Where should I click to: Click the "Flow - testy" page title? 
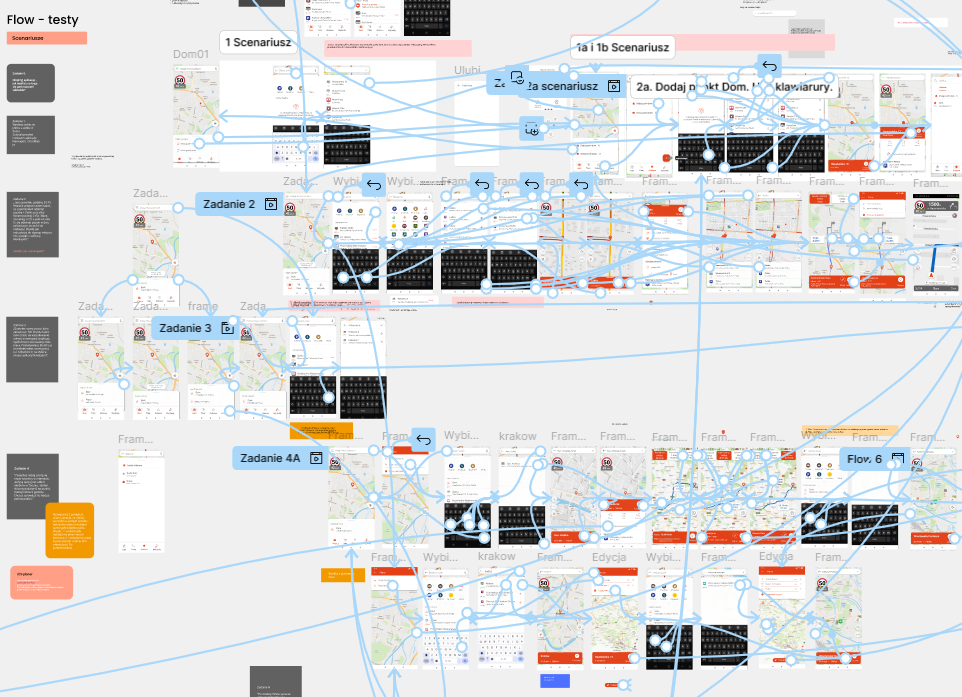pos(42,19)
